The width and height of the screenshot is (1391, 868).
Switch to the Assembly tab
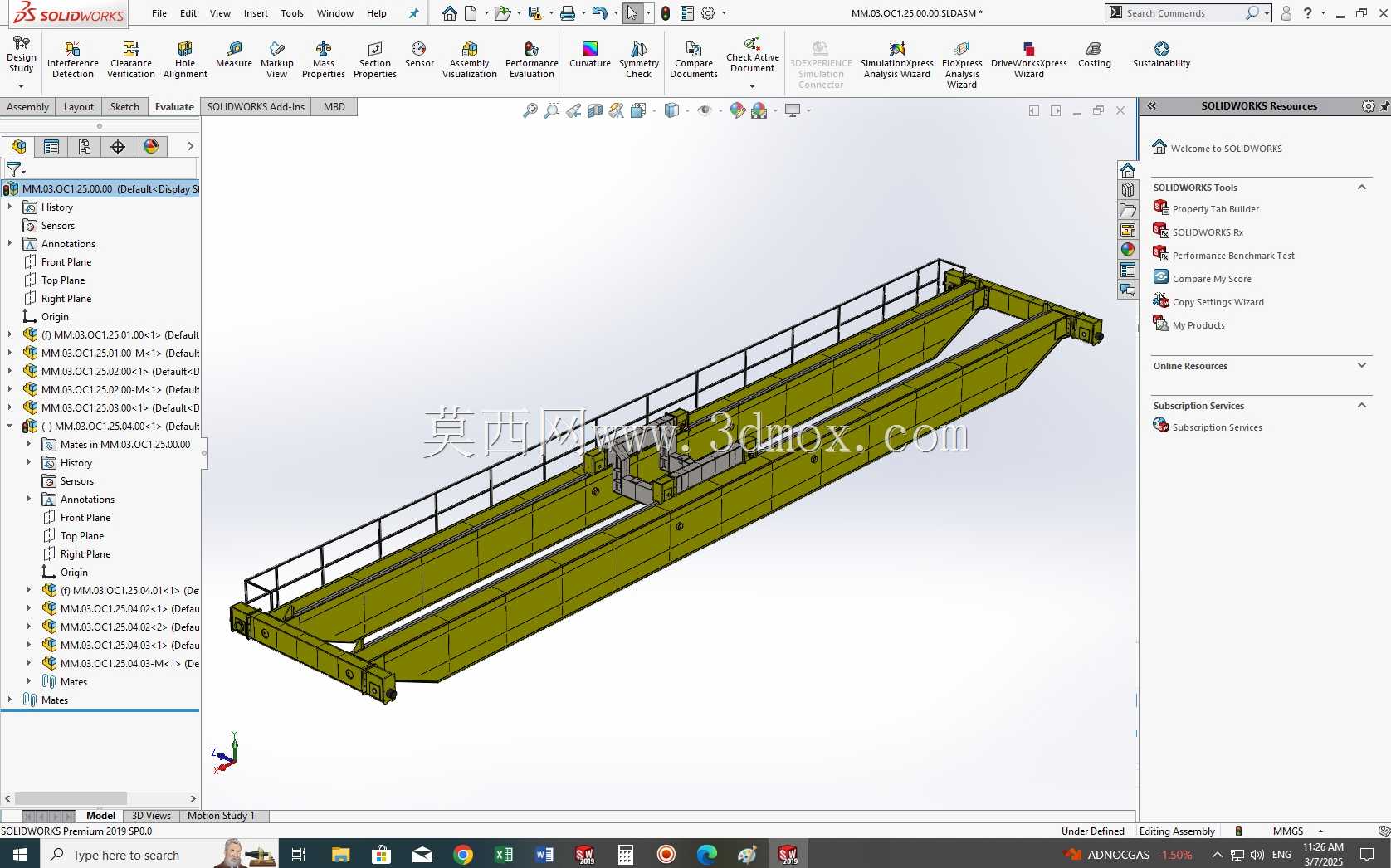pyautogui.click(x=27, y=107)
